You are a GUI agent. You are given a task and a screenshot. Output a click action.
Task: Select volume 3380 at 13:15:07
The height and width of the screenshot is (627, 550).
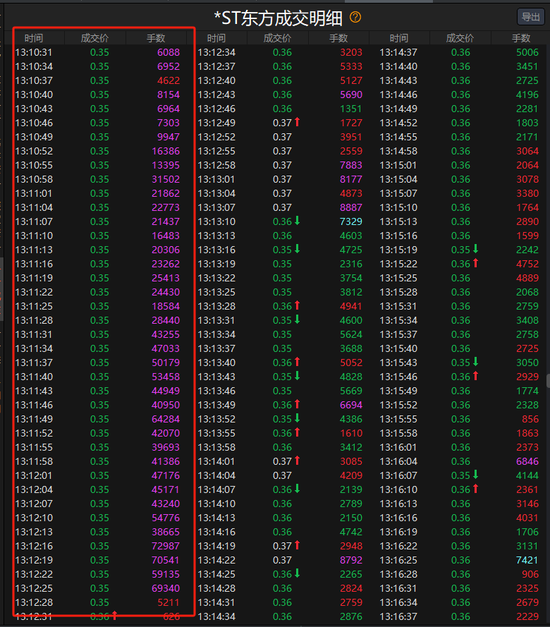[x=527, y=194]
